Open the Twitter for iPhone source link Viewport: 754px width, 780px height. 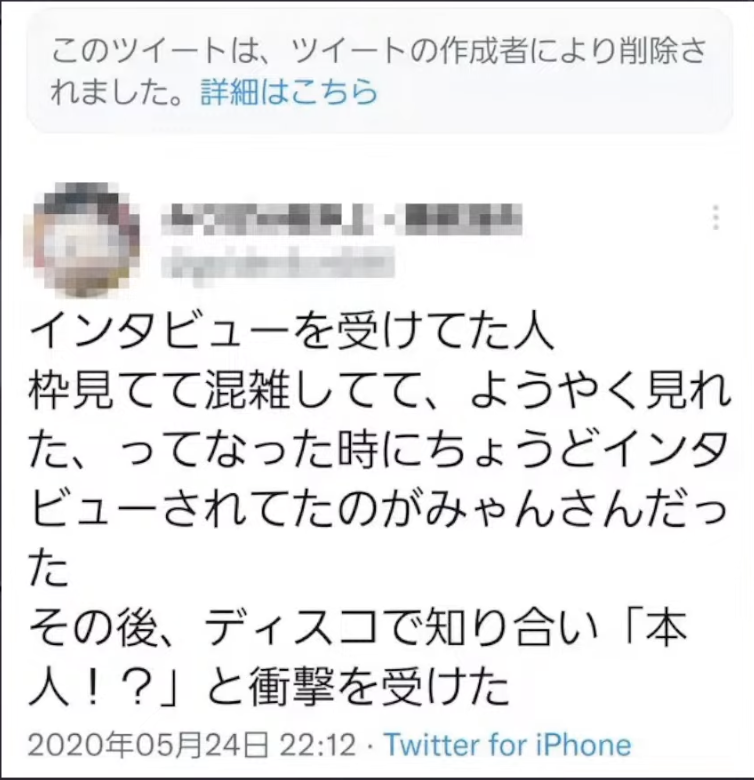point(508,745)
